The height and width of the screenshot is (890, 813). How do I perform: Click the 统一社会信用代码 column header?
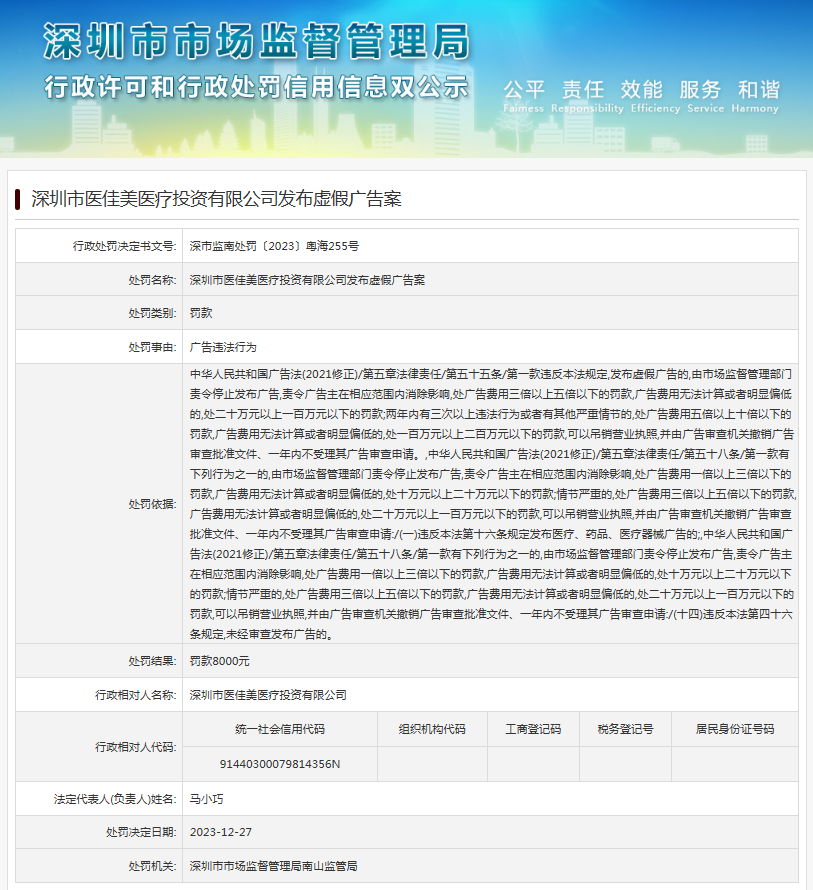[x=280, y=729]
